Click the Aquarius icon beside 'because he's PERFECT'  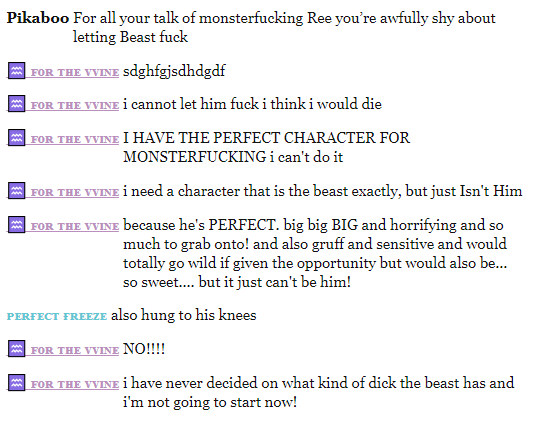(x=16, y=225)
